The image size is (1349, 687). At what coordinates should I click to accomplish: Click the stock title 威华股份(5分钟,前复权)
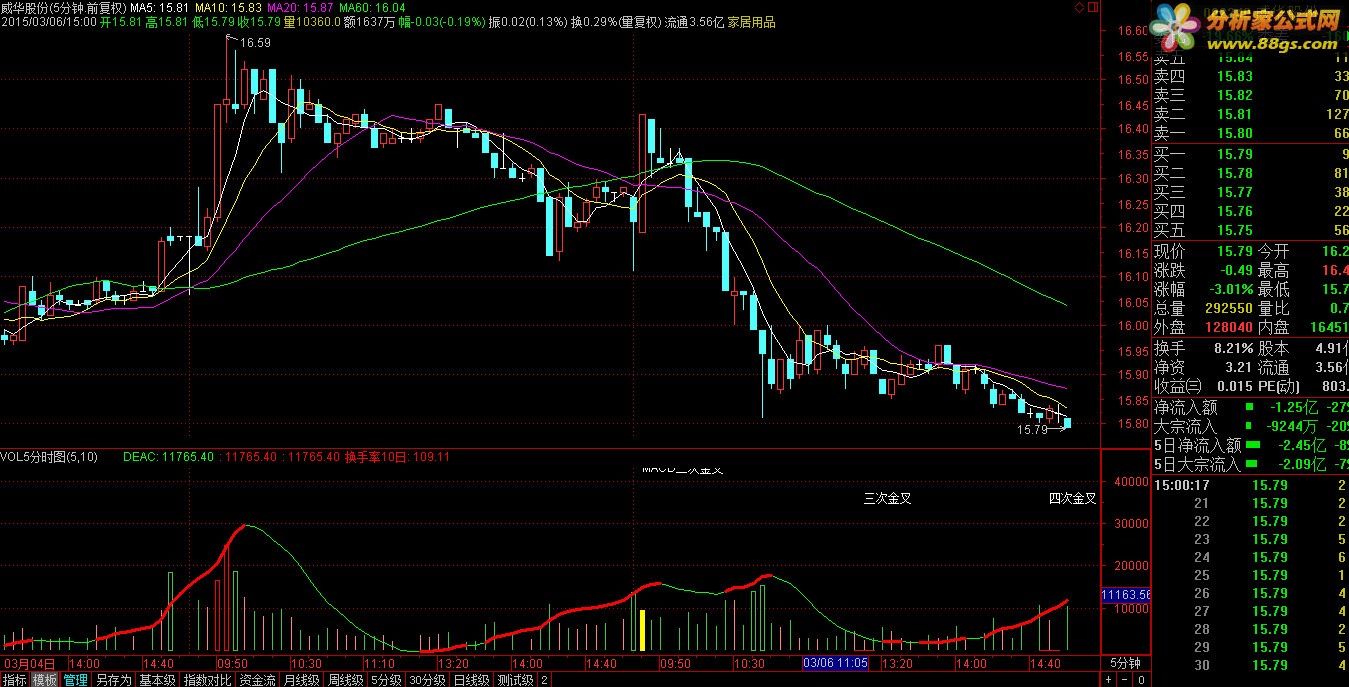pos(63,8)
